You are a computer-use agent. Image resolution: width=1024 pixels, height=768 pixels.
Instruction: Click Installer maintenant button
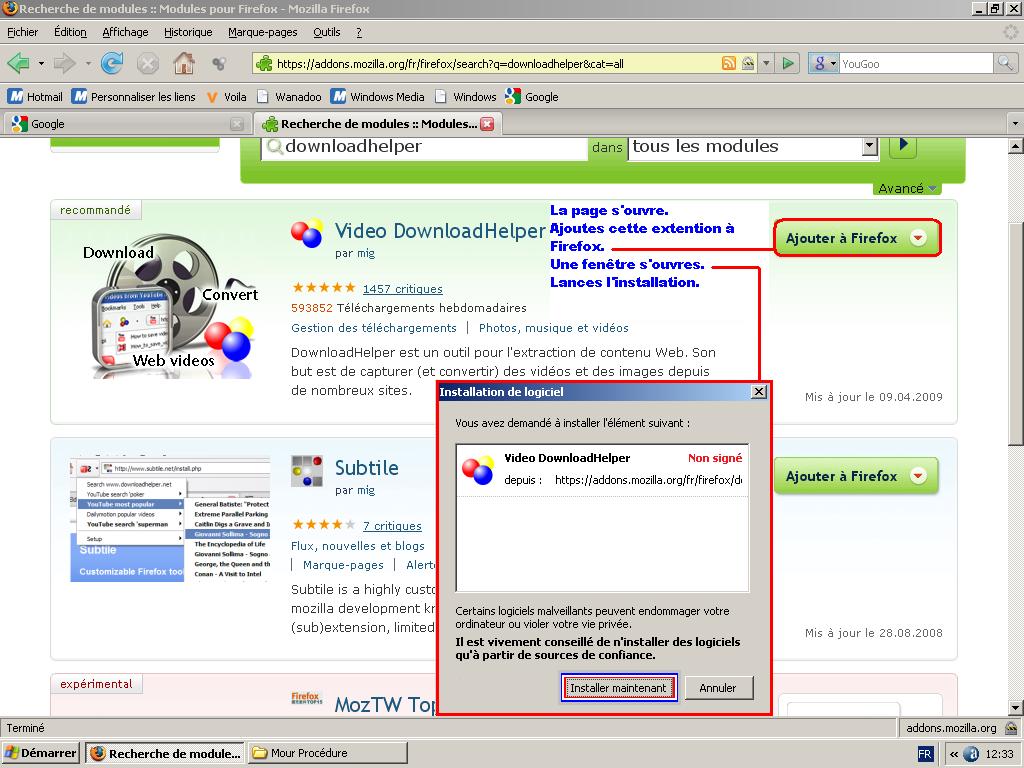[618, 688]
